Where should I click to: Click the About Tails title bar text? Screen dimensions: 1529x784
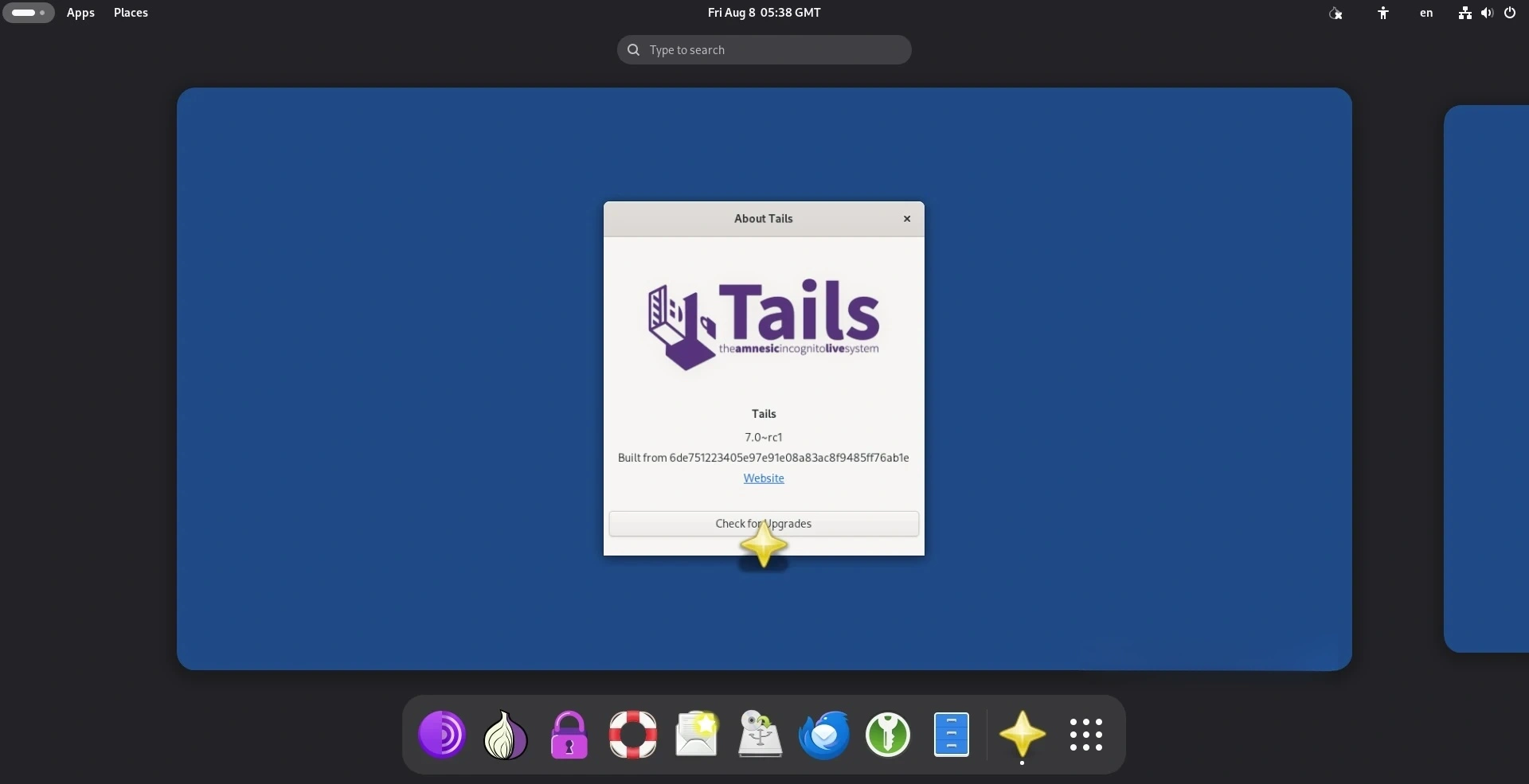[763, 219]
